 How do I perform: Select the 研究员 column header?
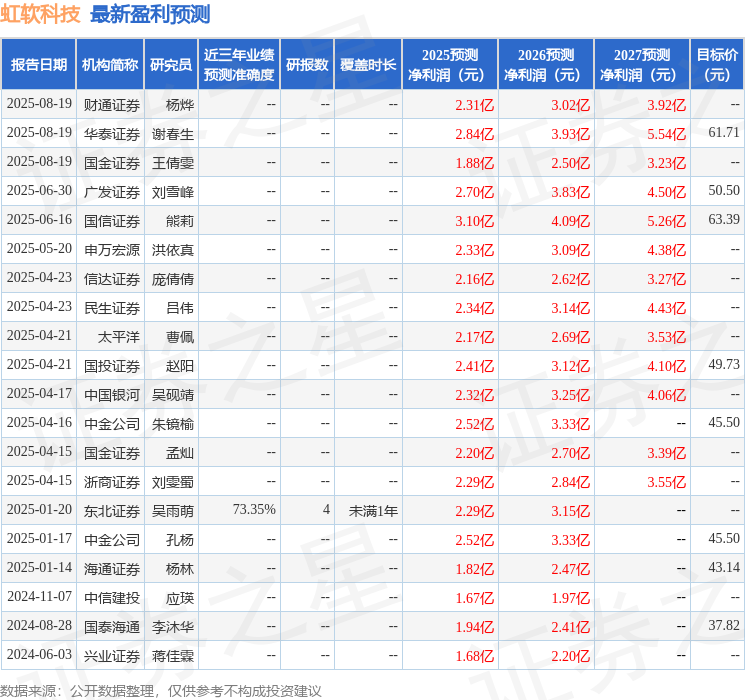171,65
